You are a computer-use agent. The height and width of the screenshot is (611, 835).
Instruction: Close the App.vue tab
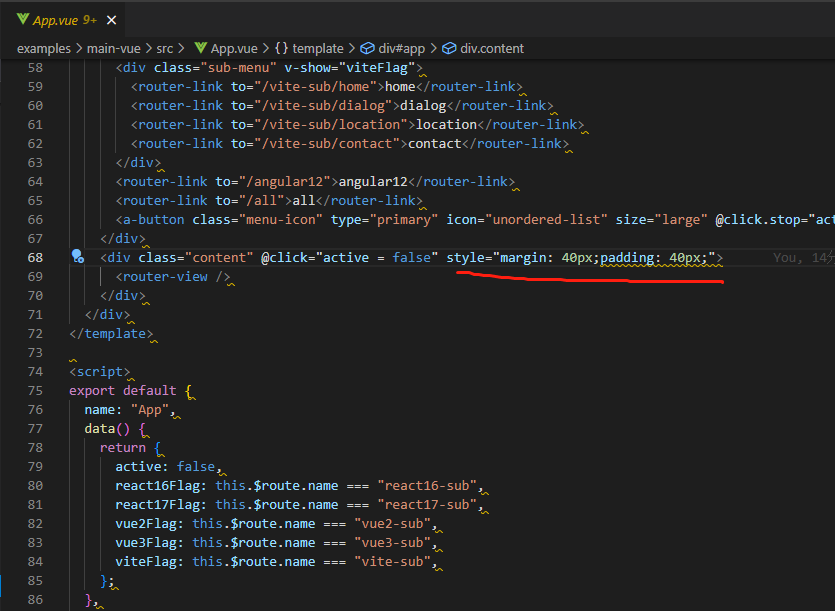click(111, 18)
